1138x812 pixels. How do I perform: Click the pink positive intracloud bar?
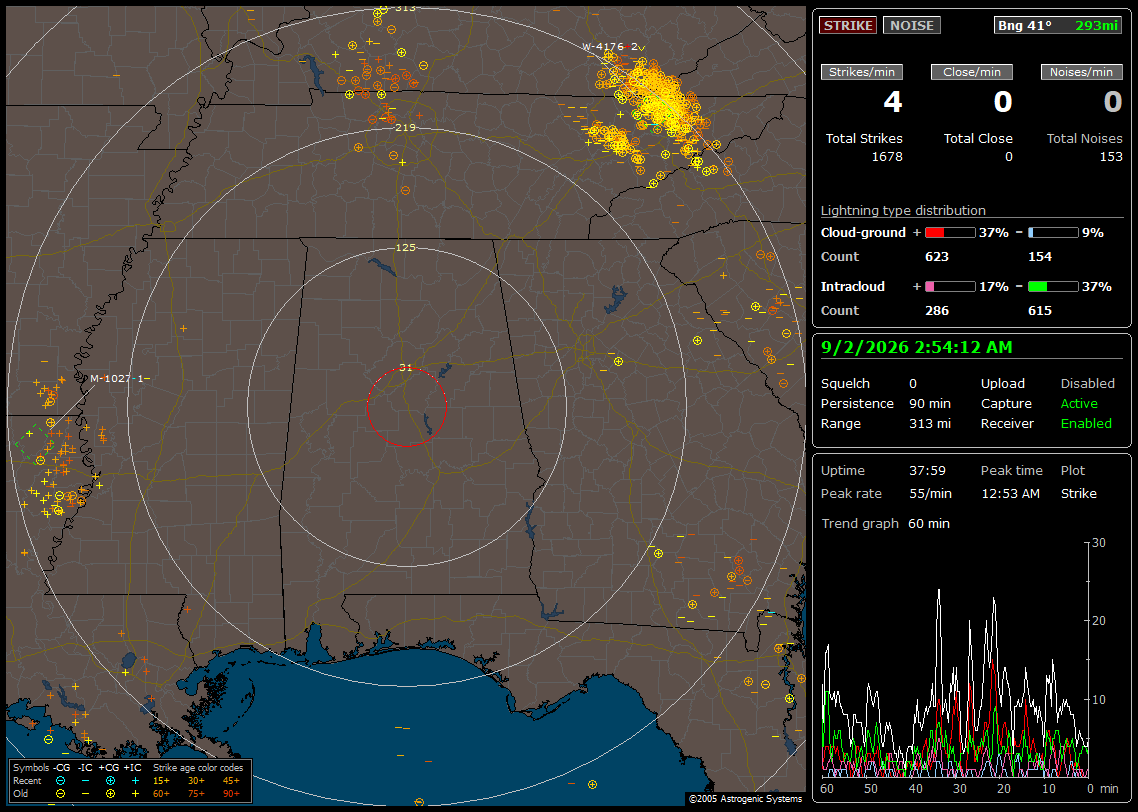click(x=950, y=287)
